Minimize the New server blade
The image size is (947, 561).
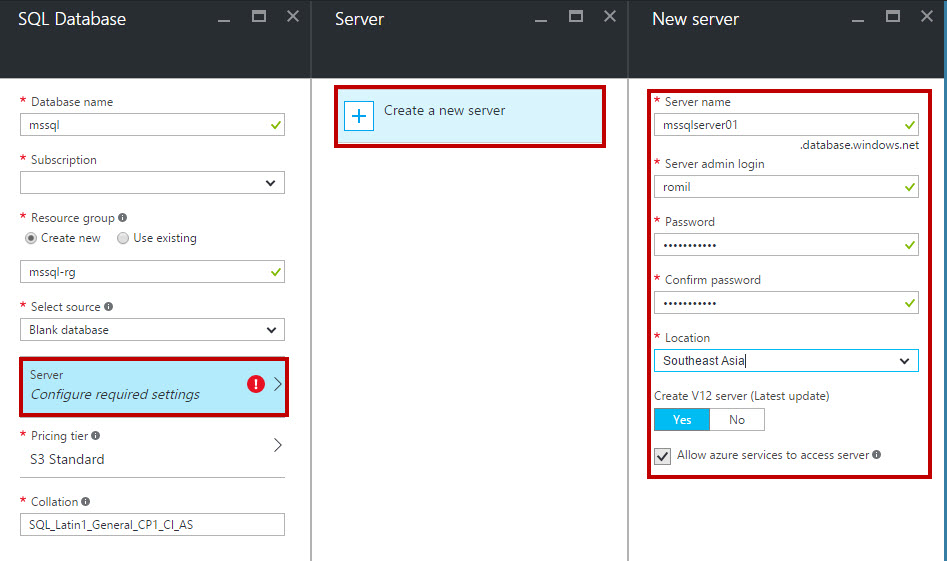pos(858,21)
